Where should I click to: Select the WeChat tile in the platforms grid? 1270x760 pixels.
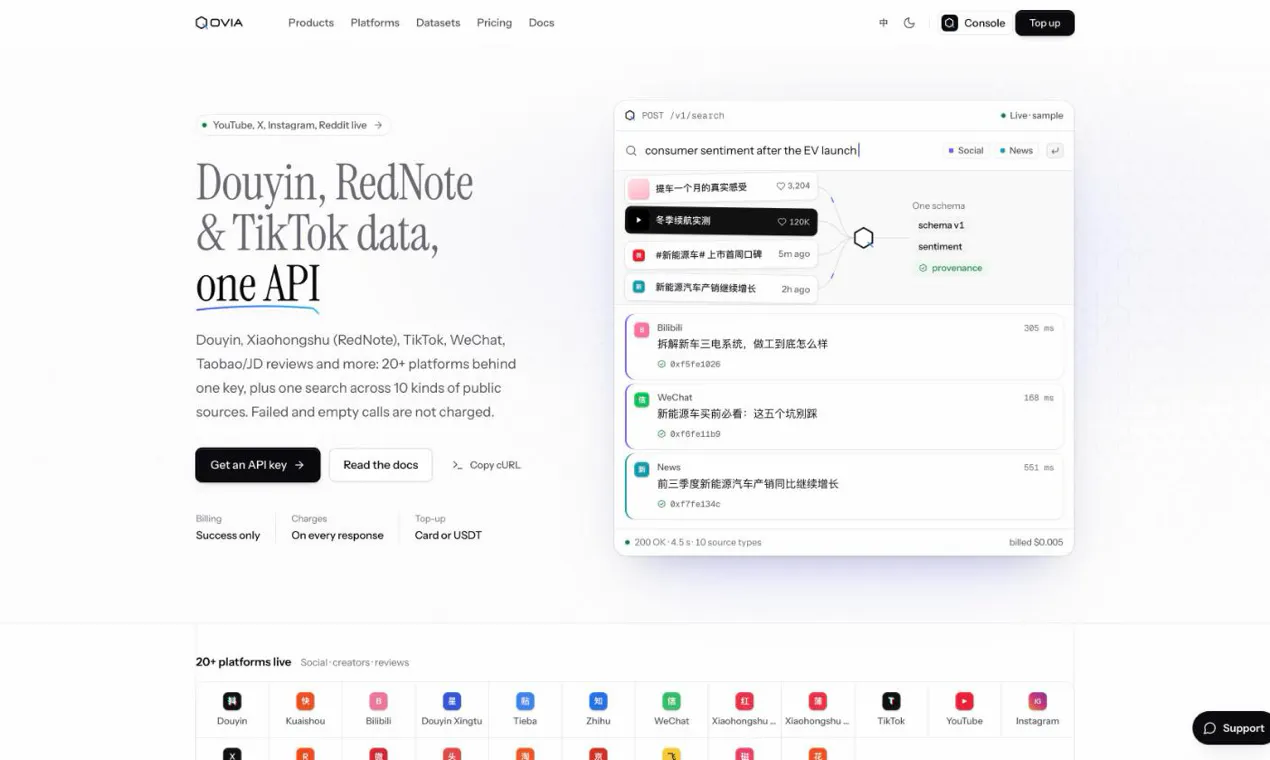click(x=672, y=709)
